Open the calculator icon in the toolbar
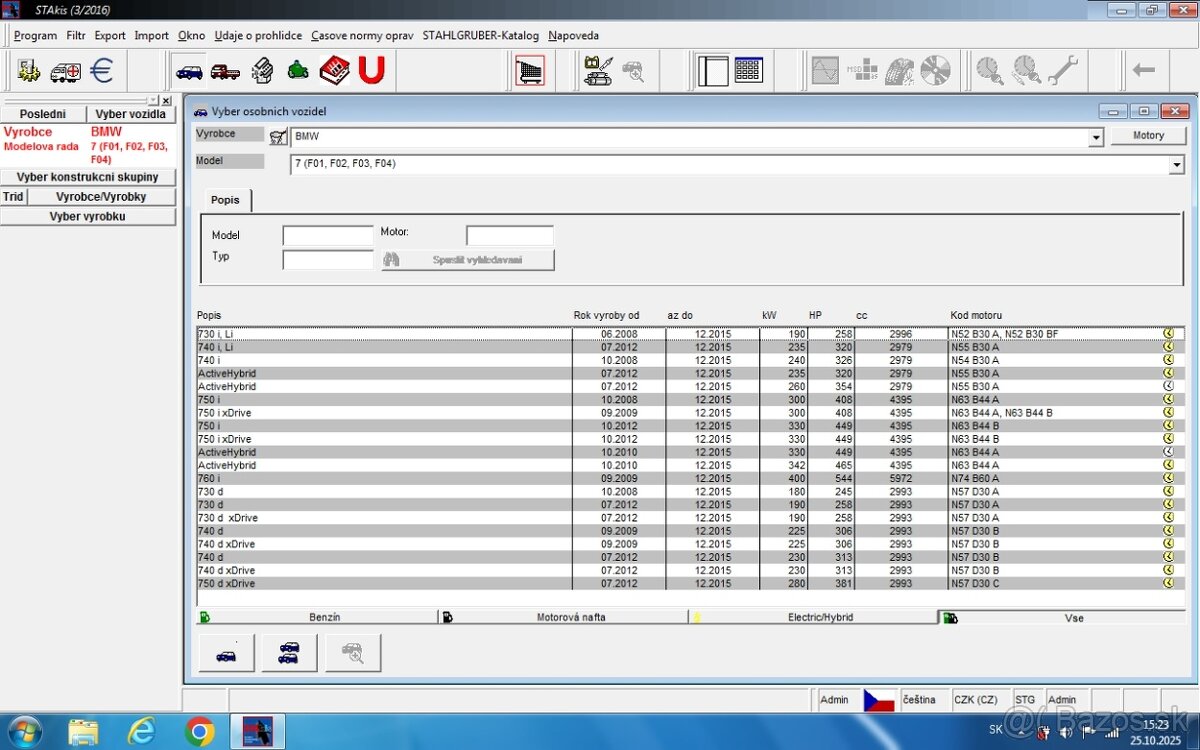 (x=748, y=71)
